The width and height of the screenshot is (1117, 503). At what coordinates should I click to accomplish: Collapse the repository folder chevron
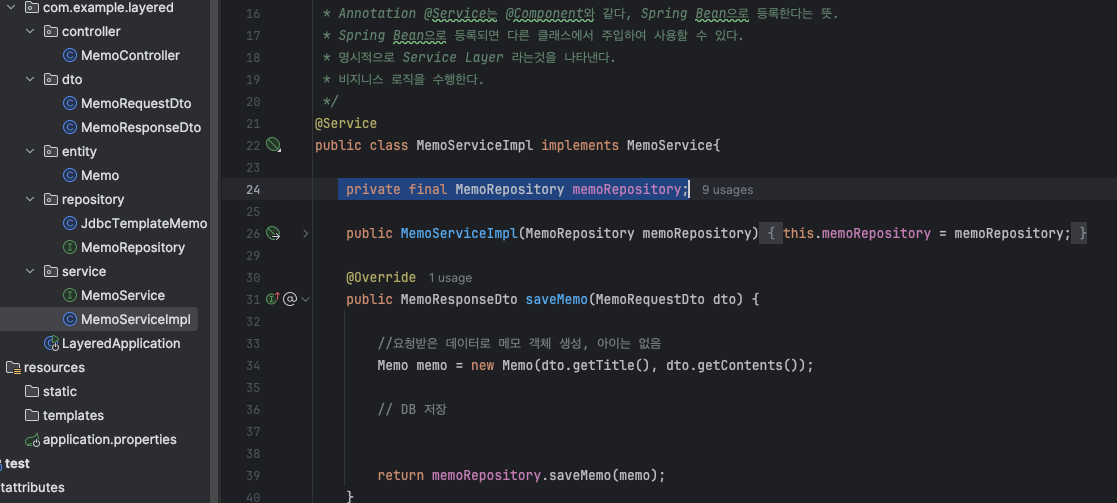coord(30,199)
